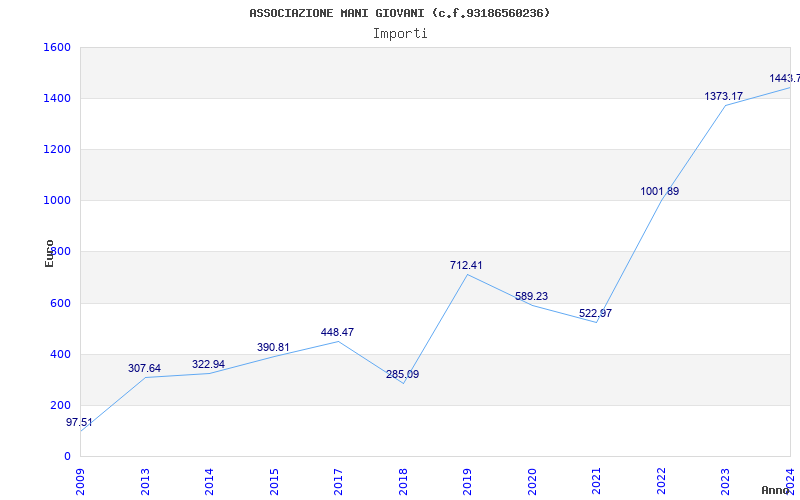The image size is (800, 500).
Task: Select data label 712.41
Action: pos(466,265)
